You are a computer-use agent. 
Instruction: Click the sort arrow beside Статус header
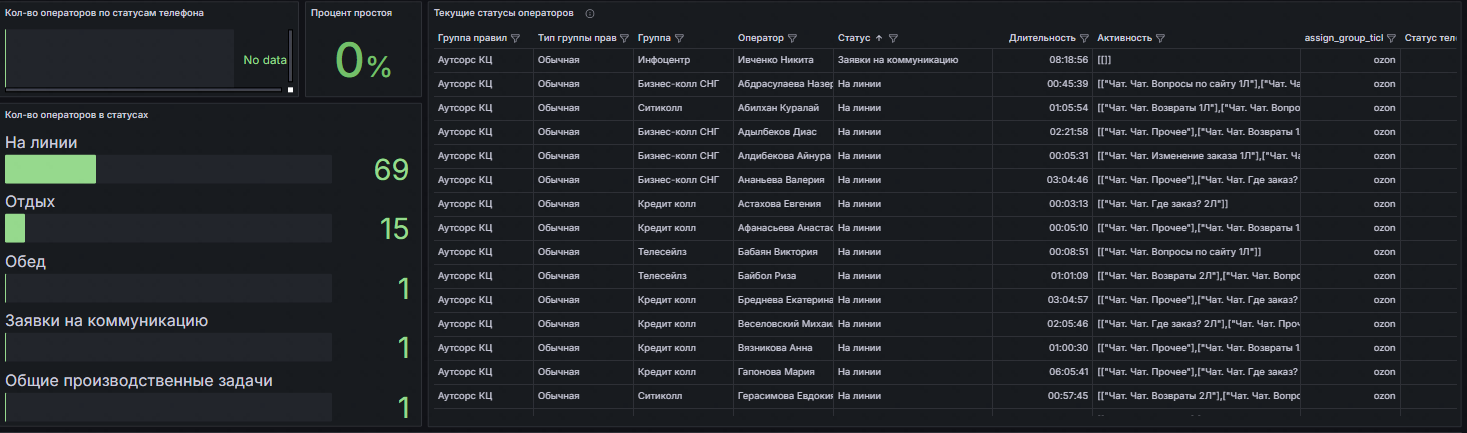(879, 38)
